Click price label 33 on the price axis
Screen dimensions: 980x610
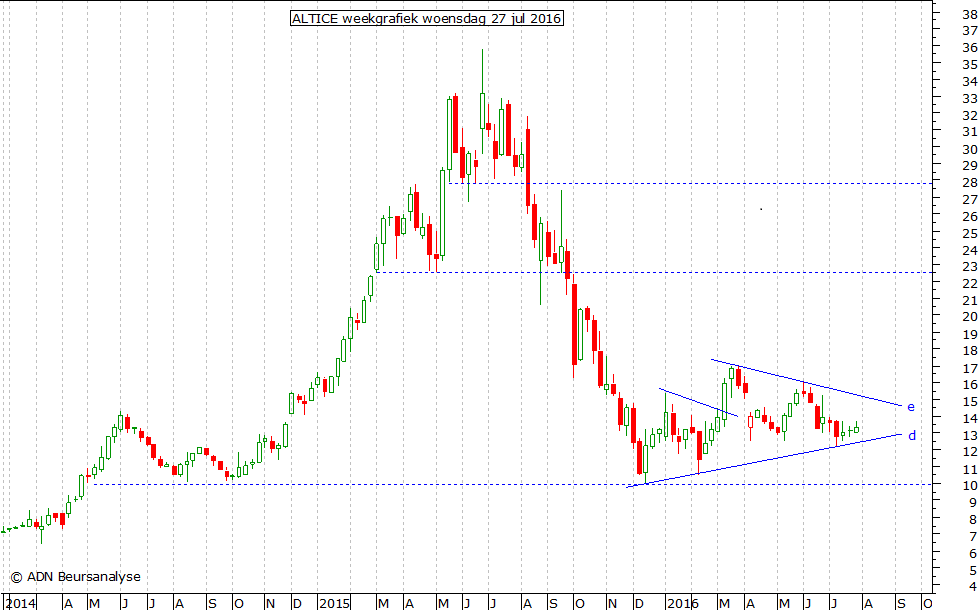pos(970,99)
